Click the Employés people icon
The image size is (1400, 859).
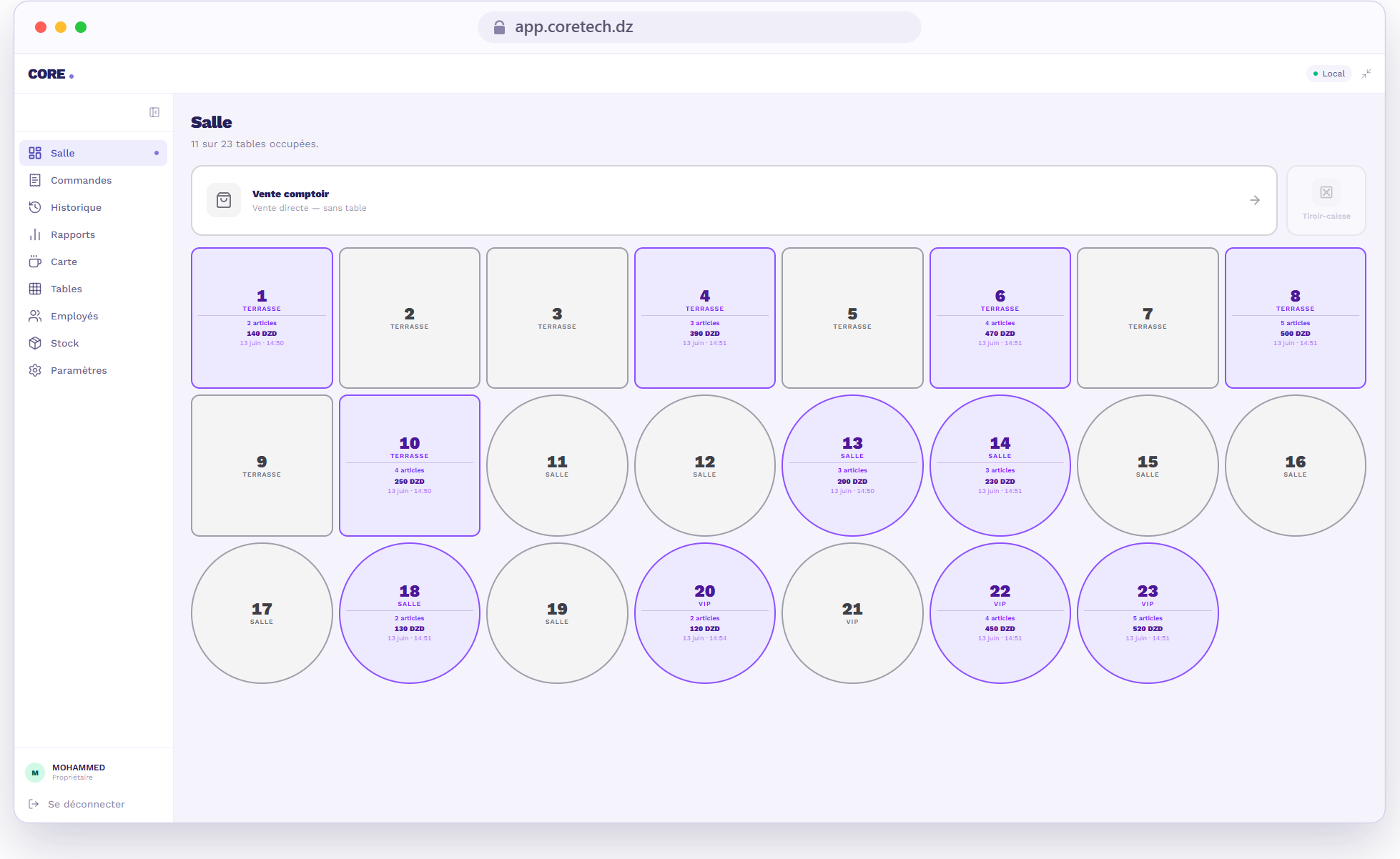35,316
